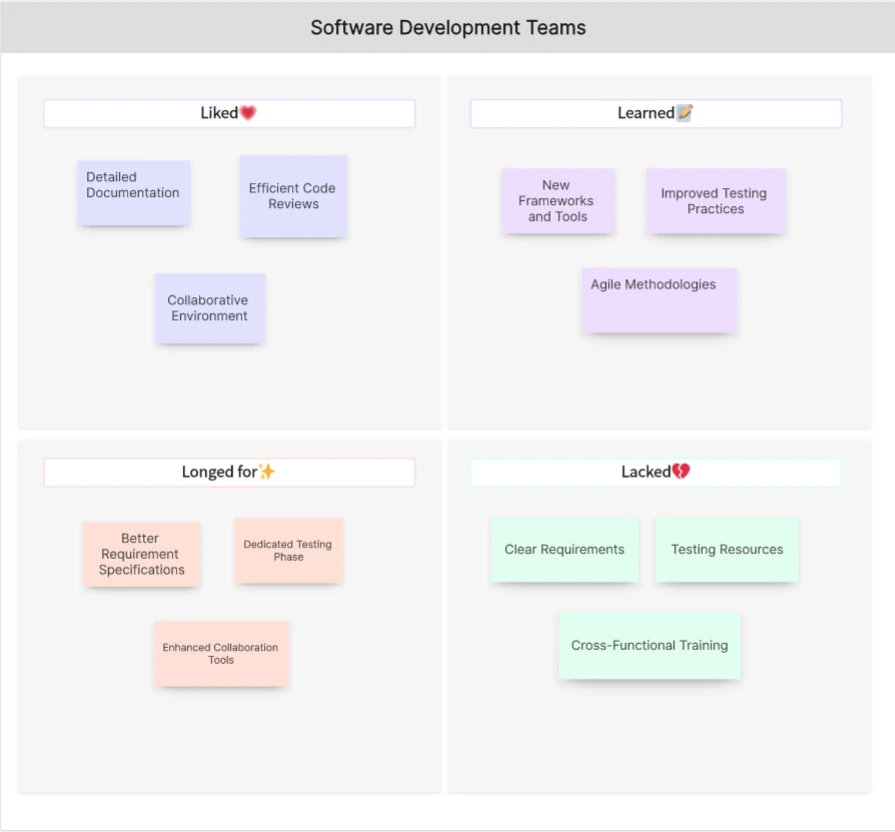Select the 'Efficient Code Reviews' sticky note

pyautogui.click(x=293, y=196)
